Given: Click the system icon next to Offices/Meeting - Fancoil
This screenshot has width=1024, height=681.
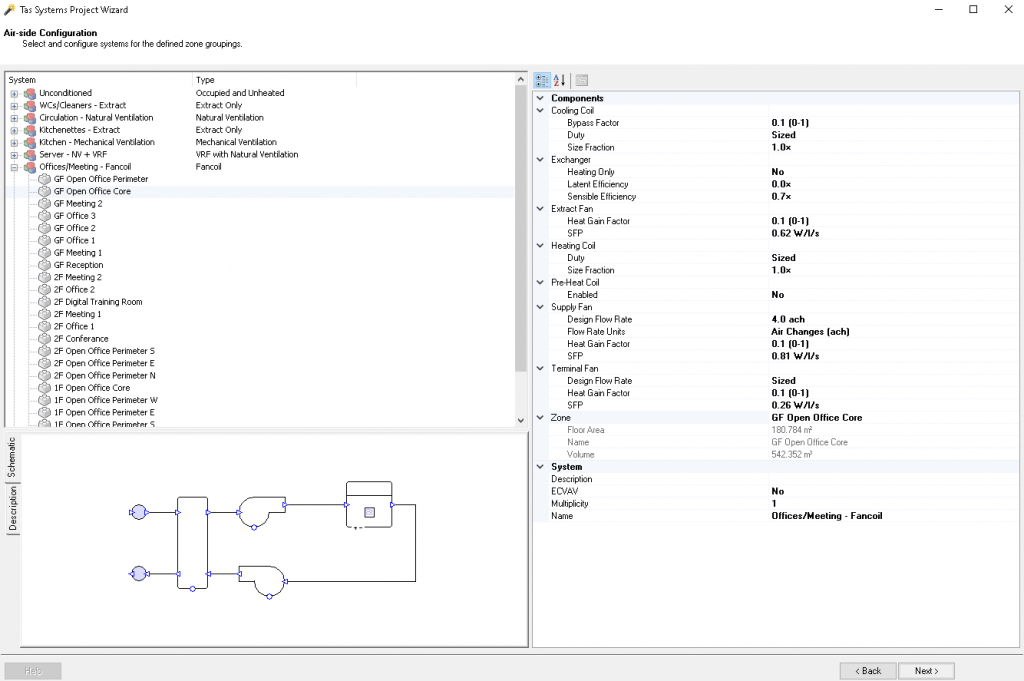Looking at the screenshot, I should [x=27, y=167].
